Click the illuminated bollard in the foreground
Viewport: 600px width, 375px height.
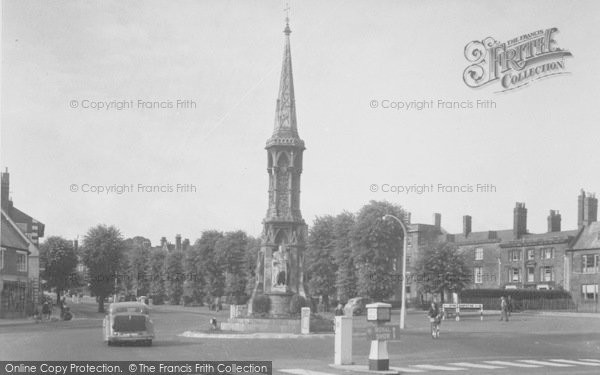click(x=378, y=336)
